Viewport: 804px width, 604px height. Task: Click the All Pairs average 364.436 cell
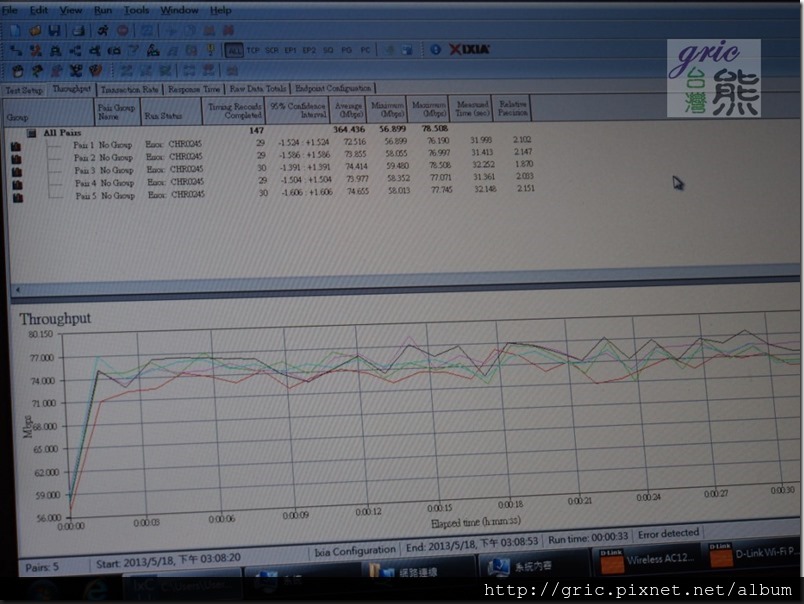(349, 129)
